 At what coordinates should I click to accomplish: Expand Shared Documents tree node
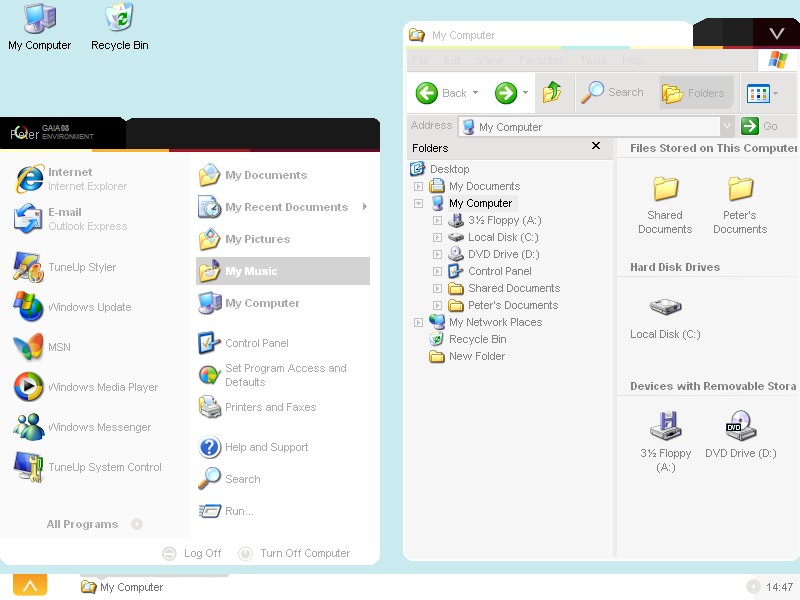437,288
